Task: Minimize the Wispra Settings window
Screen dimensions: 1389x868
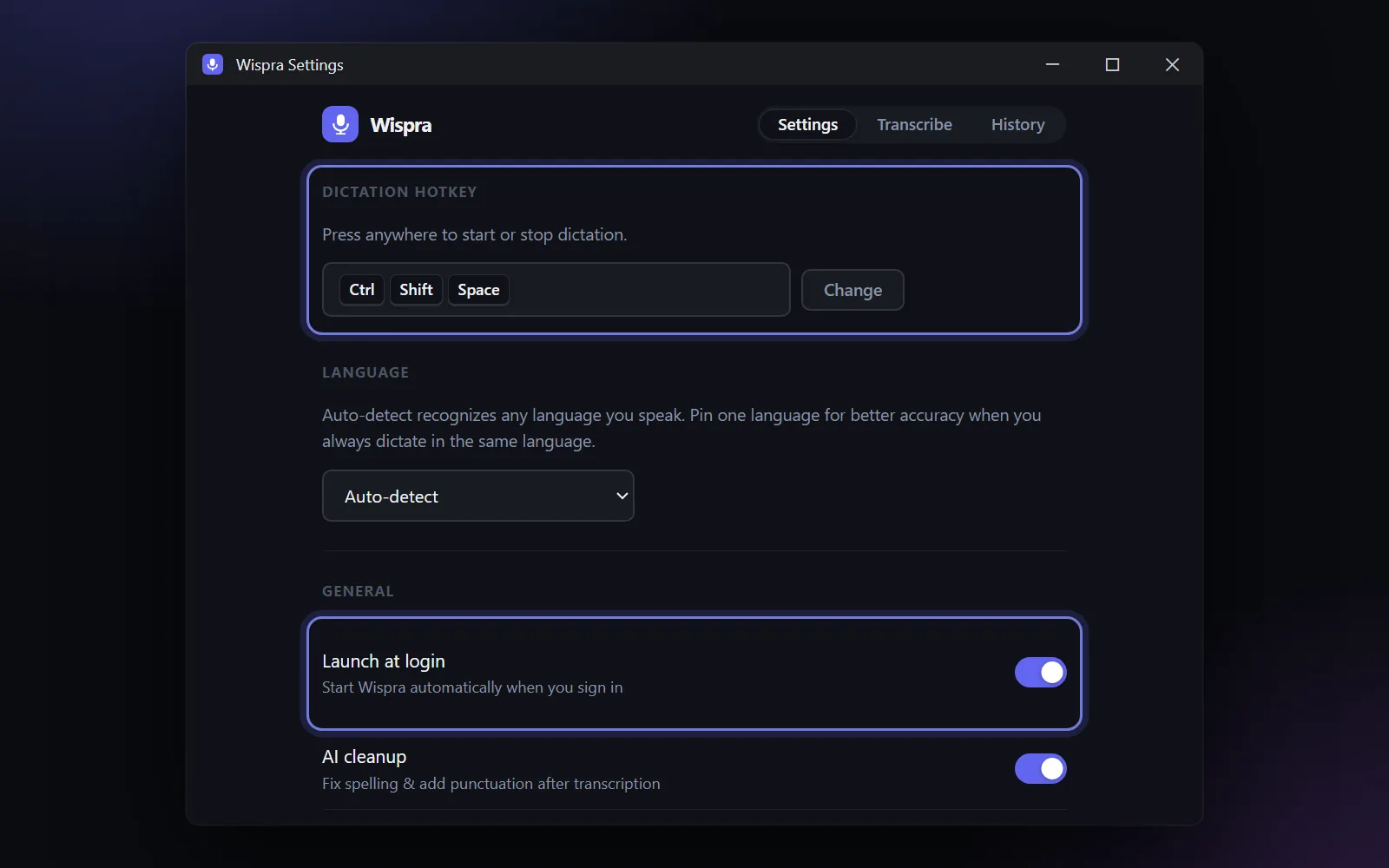Action: (1052, 64)
